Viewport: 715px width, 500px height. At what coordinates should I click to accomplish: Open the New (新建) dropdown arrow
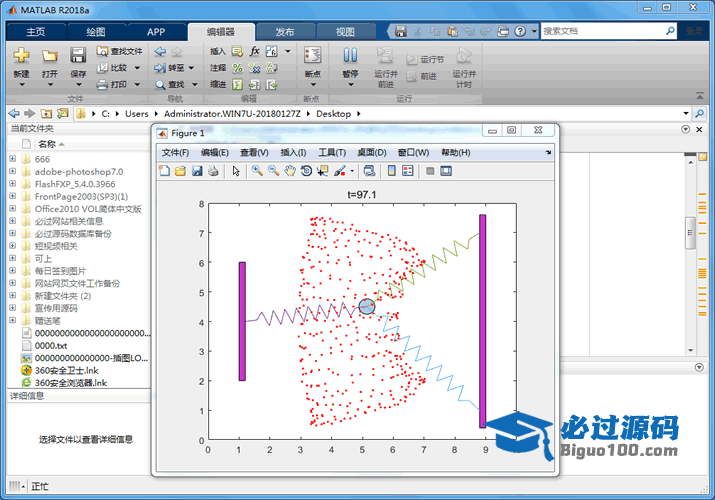[21, 85]
